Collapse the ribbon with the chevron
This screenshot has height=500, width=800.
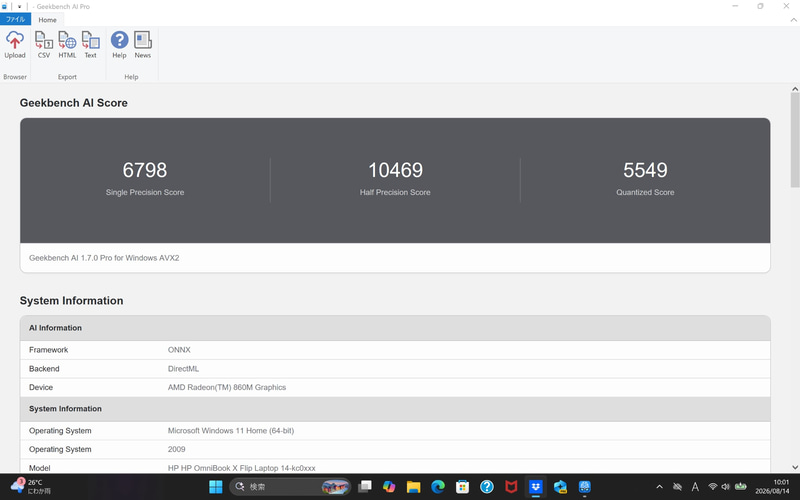793,20
